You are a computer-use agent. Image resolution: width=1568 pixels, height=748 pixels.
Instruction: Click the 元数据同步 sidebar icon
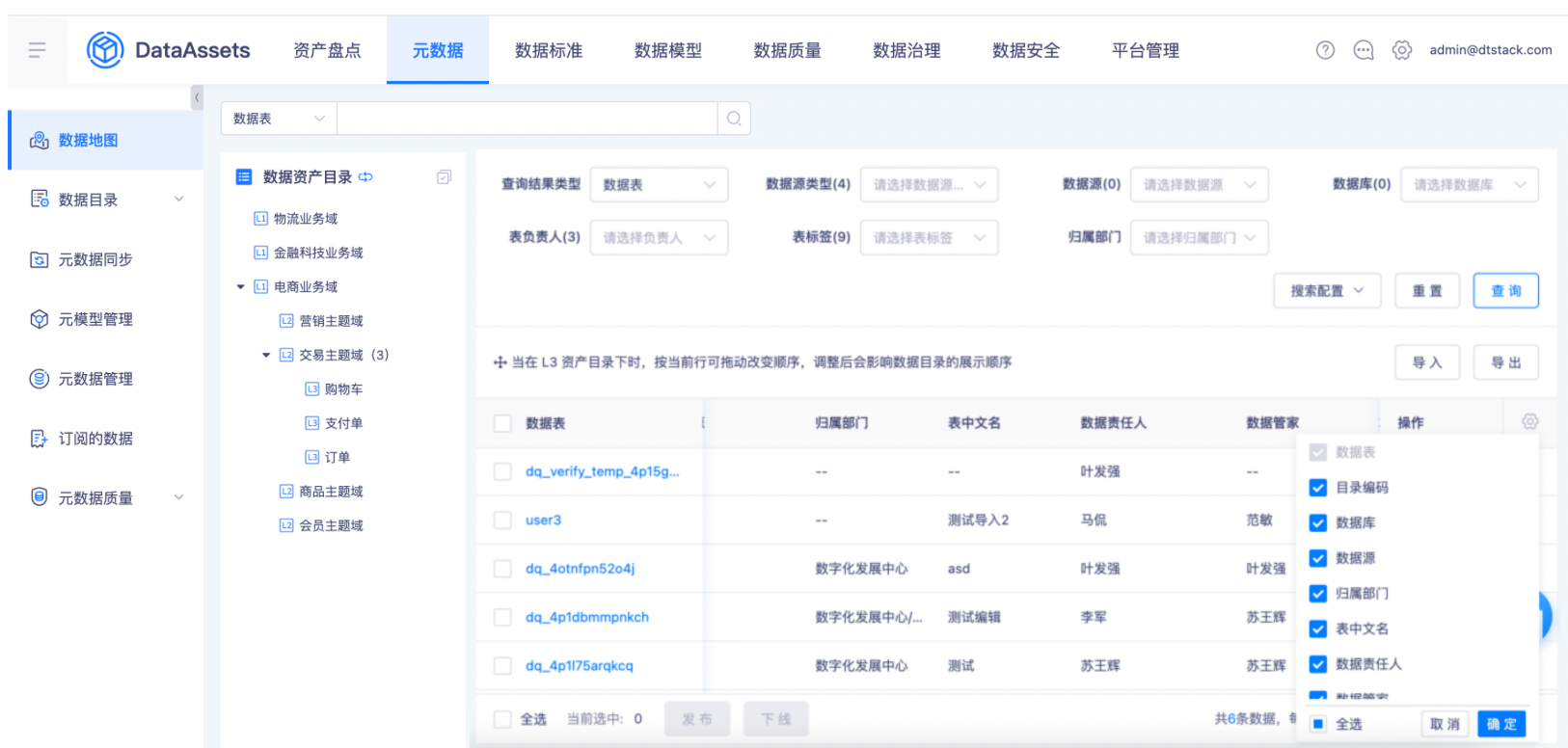click(x=40, y=259)
